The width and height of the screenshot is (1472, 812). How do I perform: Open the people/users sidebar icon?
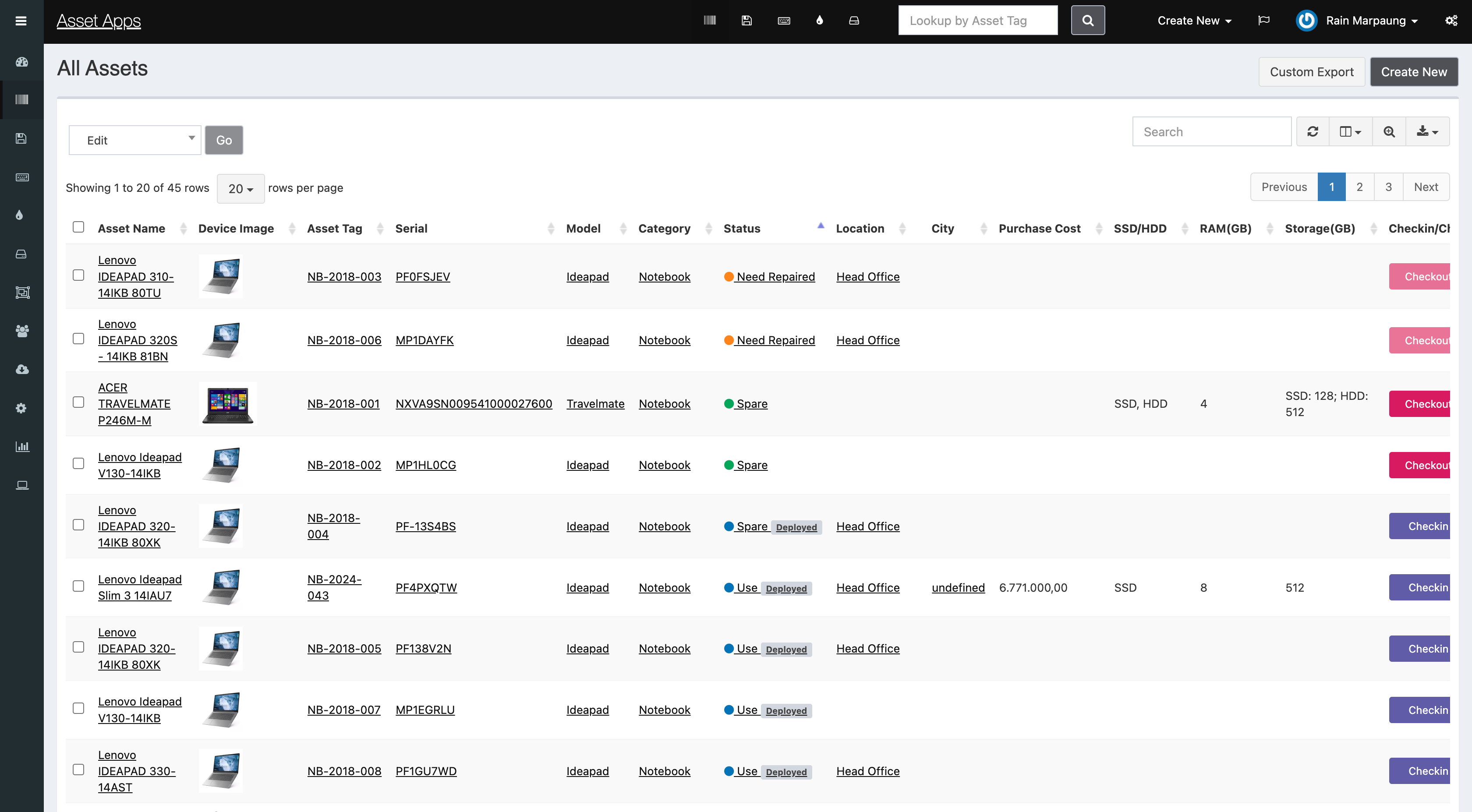(x=22, y=331)
